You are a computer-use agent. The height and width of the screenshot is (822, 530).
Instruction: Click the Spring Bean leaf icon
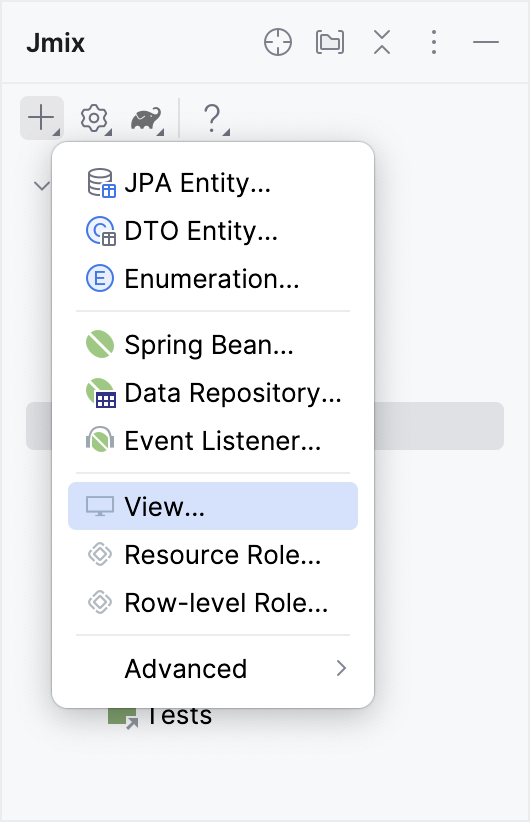100,344
